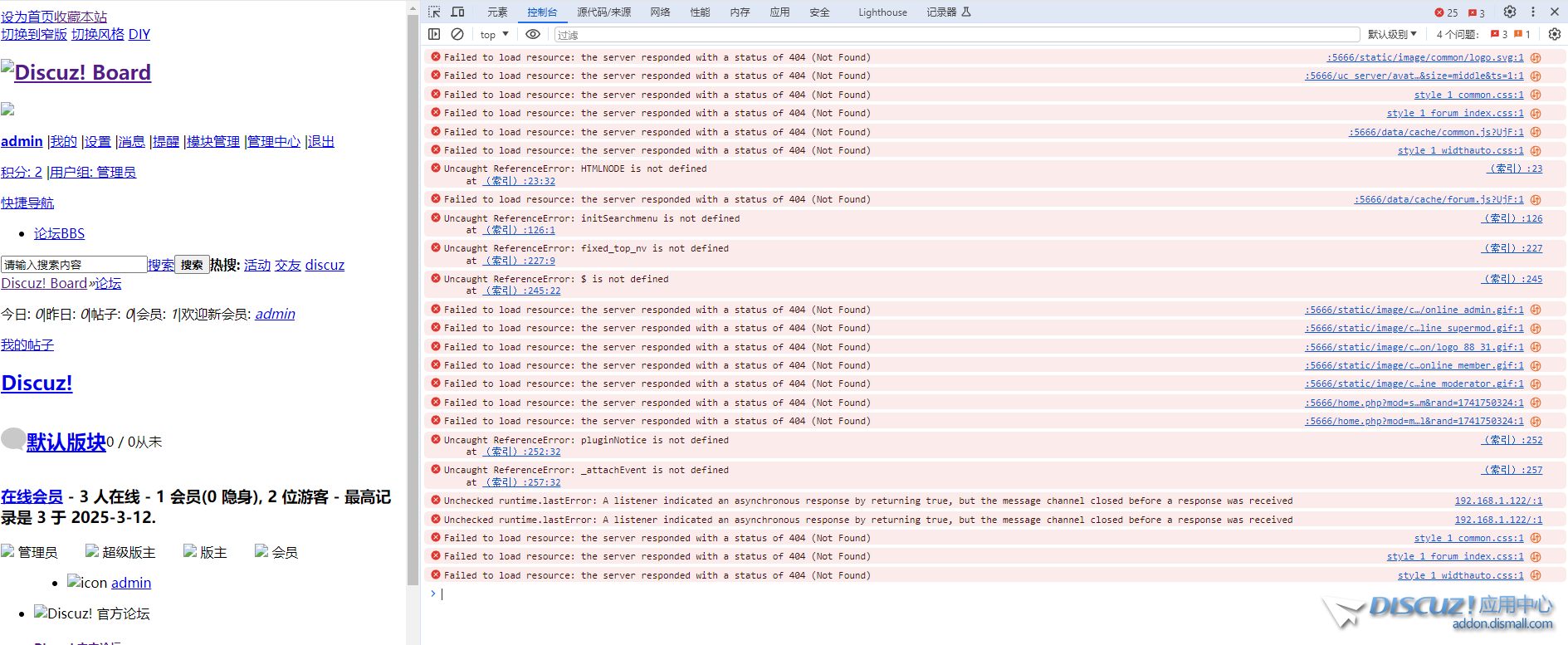Switch to the Lighthouse tab
The height and width of the screenshot is (645, 1568).
(882, 12)
